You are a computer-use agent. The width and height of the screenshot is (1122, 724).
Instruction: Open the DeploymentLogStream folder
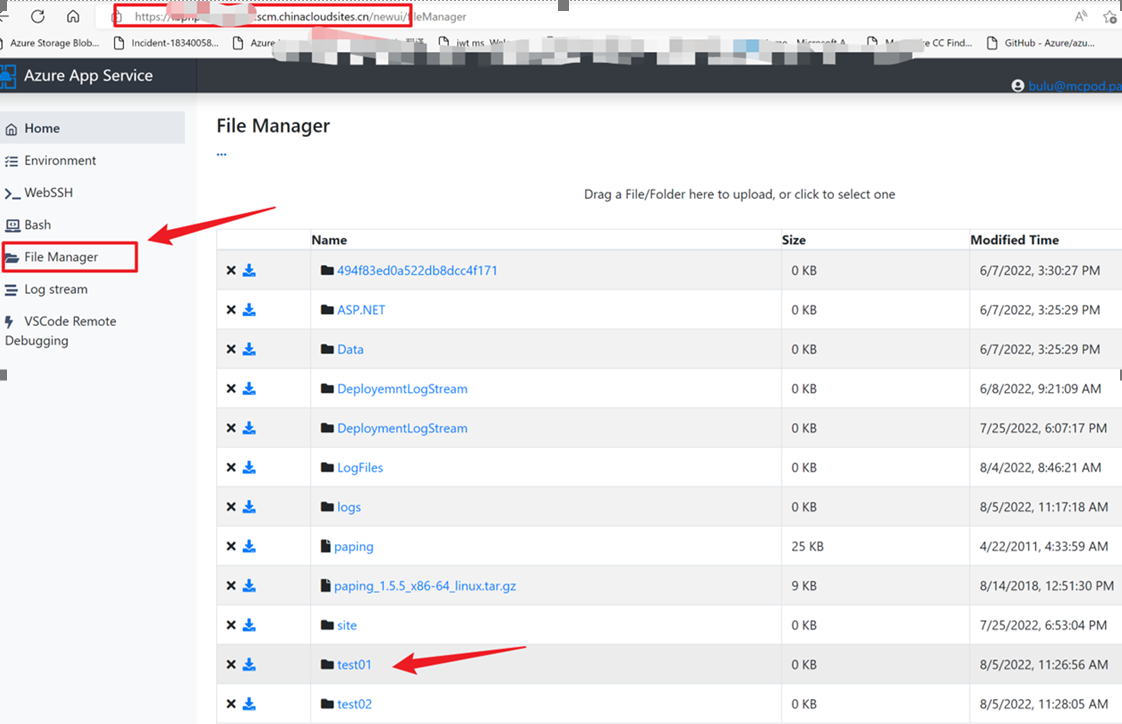(402, 428)
